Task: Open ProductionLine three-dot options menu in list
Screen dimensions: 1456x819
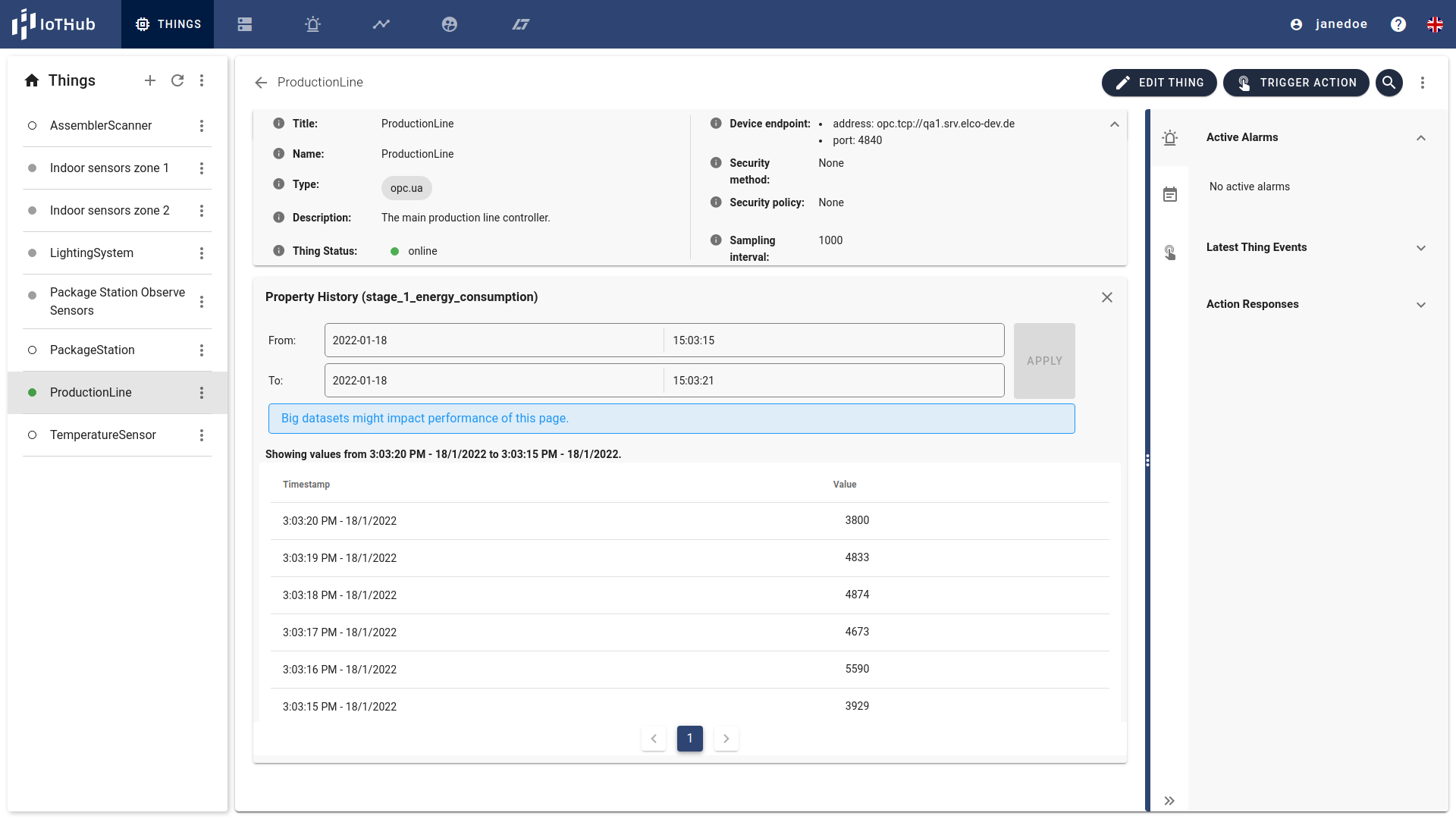Action: [202, 393]
